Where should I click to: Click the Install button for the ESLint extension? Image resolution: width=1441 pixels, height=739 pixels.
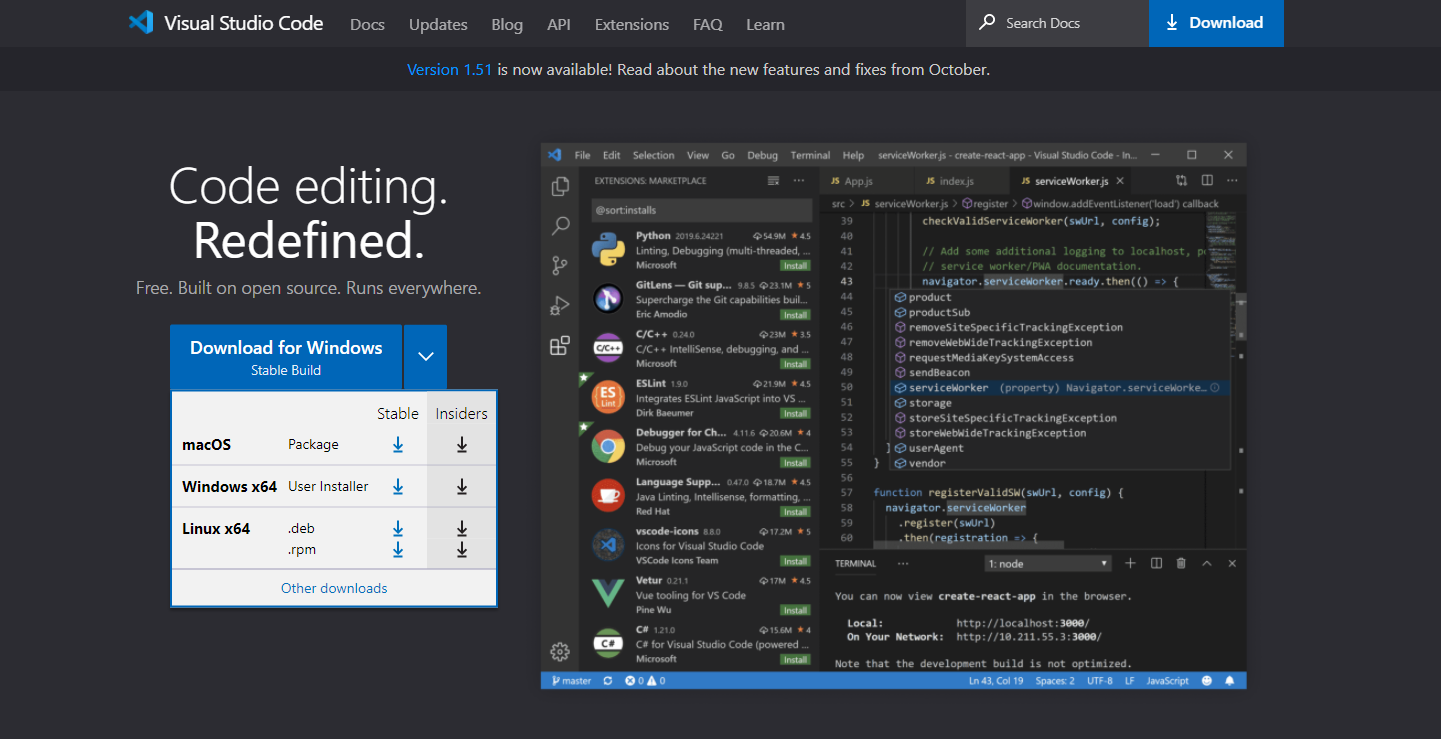coord(796,414)
